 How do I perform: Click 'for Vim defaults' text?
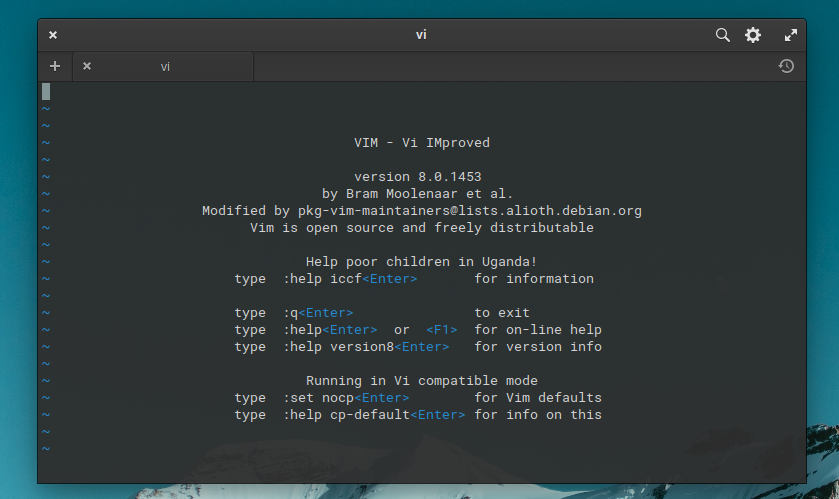click(x=538, y=398)
